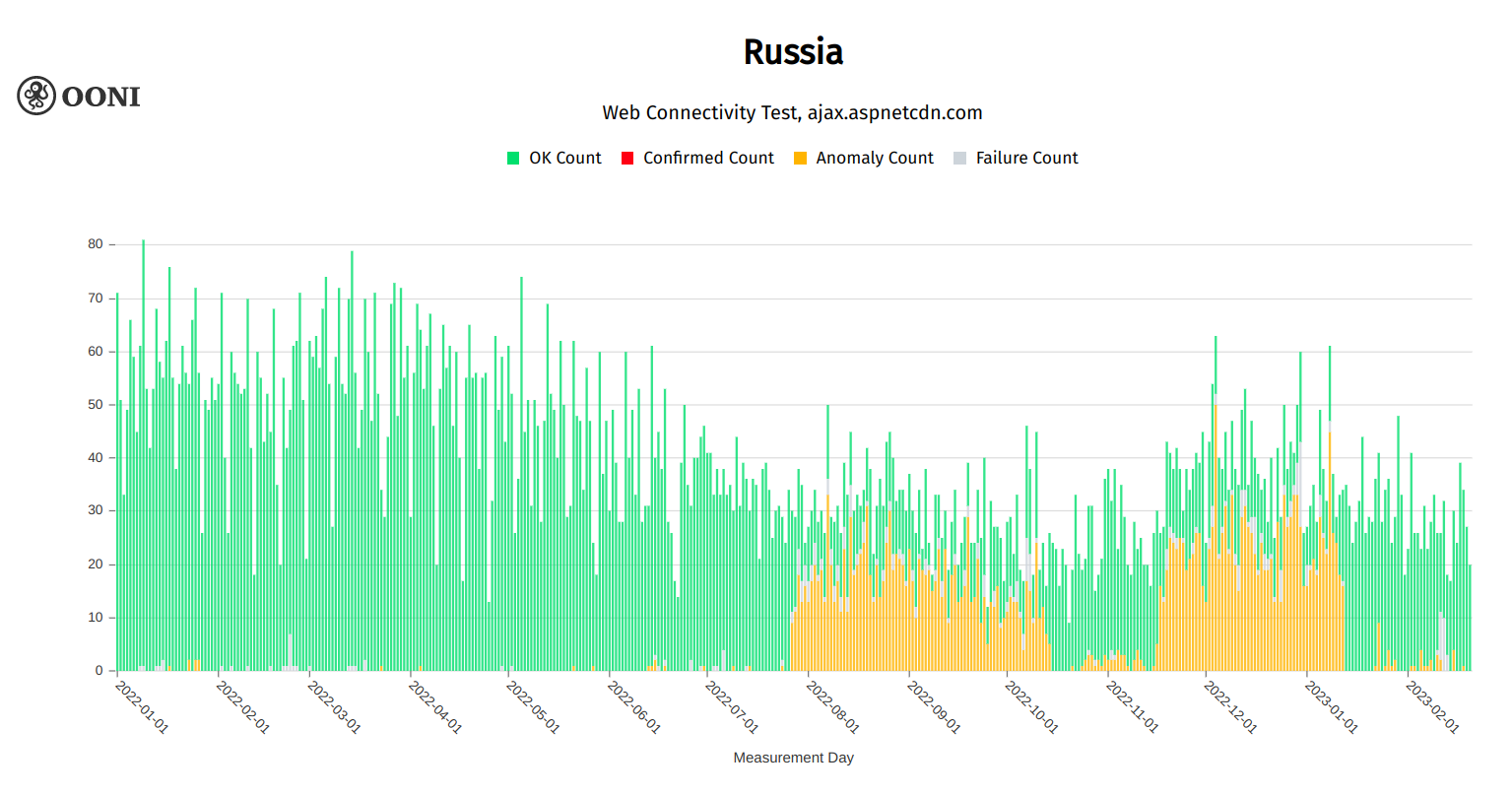Viewport: 1512px width, 796px height.
Task: Click the gray Failure Count legend swatch
Action: click(958, 158)
